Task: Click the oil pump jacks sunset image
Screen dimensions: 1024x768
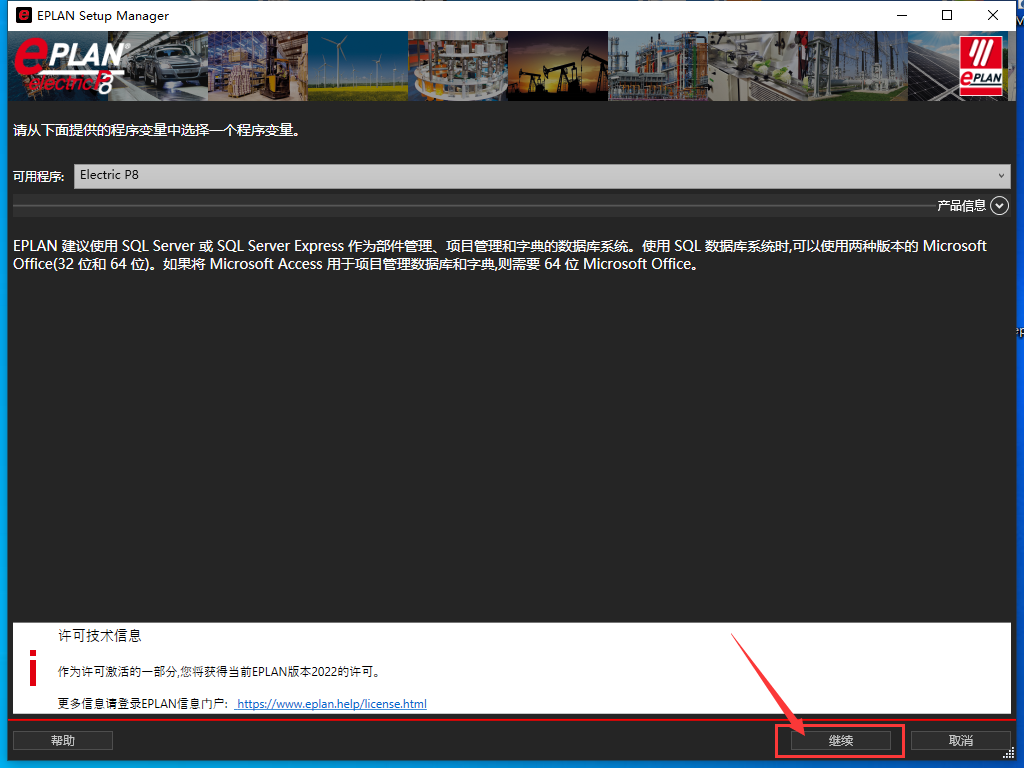Action: click(x=557, y=67)
